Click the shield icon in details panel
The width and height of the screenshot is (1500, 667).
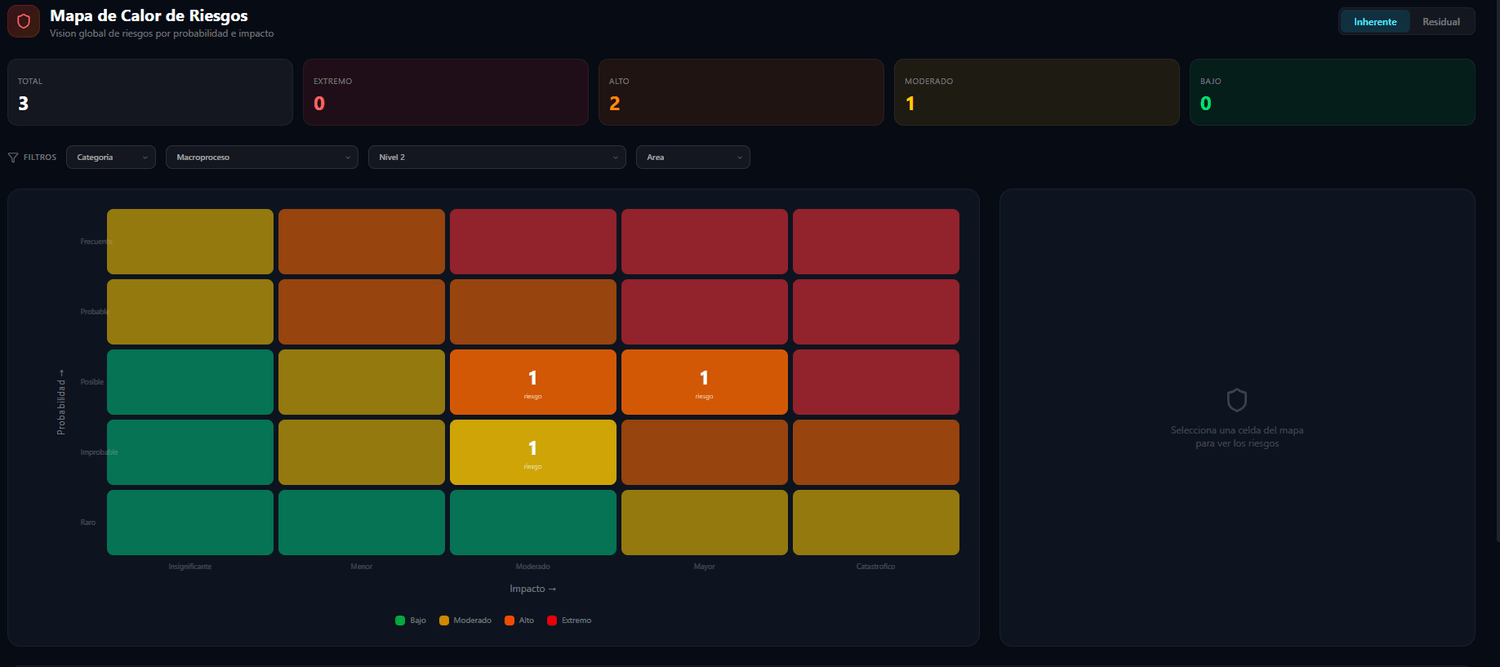[1237, 400]
